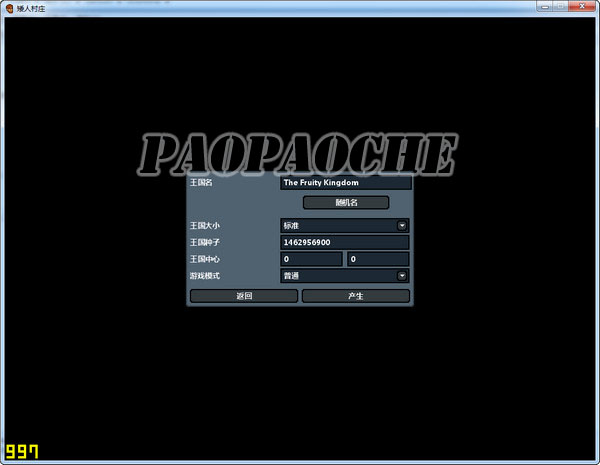Click the second kingdom center coordinate field

coord(378,259)
